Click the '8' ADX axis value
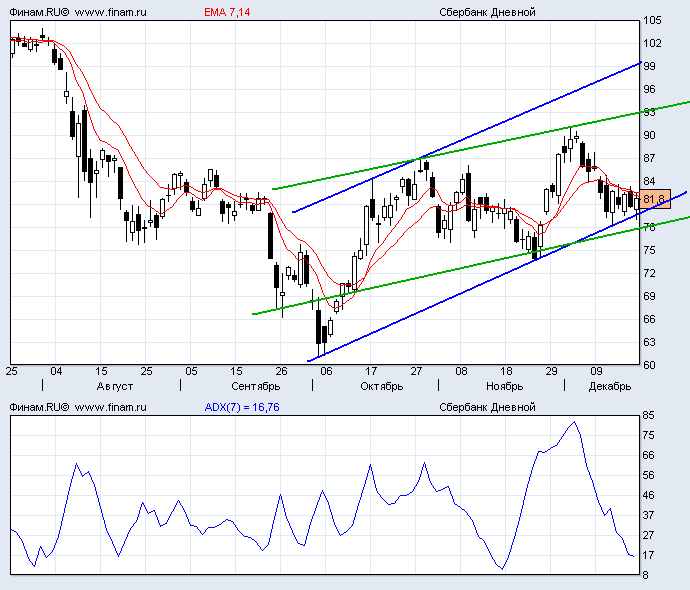 click(646, 575)
